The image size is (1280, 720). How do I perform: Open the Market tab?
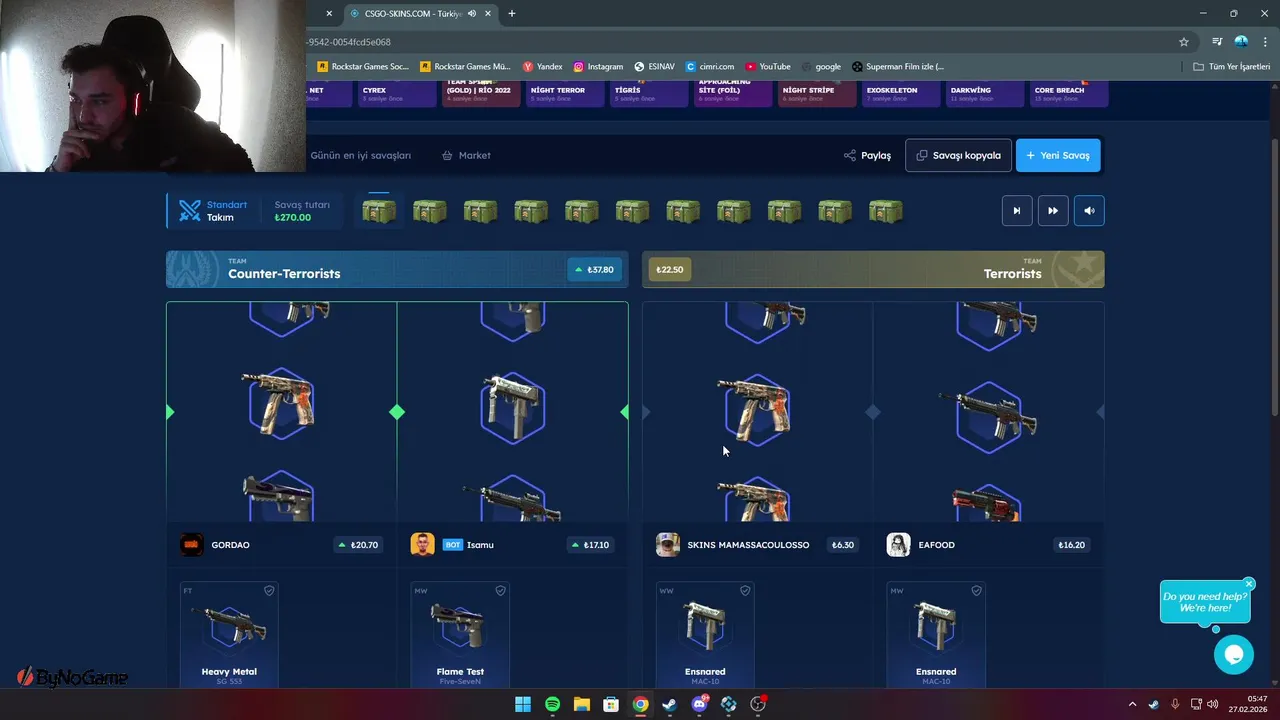466,155
